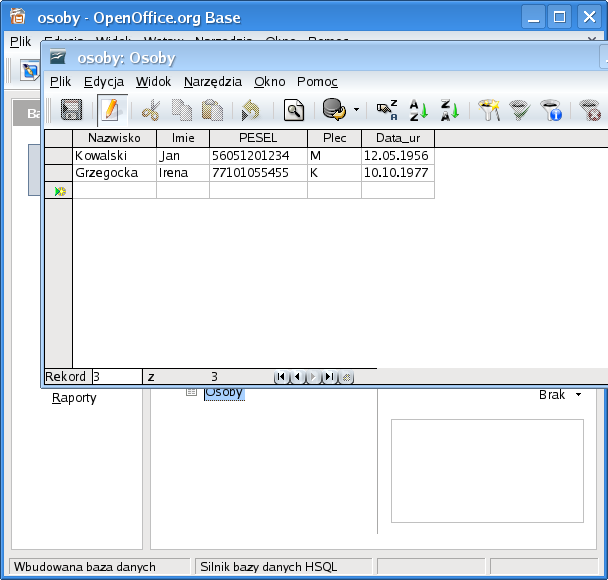Click the Rekord number field
This screenshot has width=608, height=580.
(117, 377)
